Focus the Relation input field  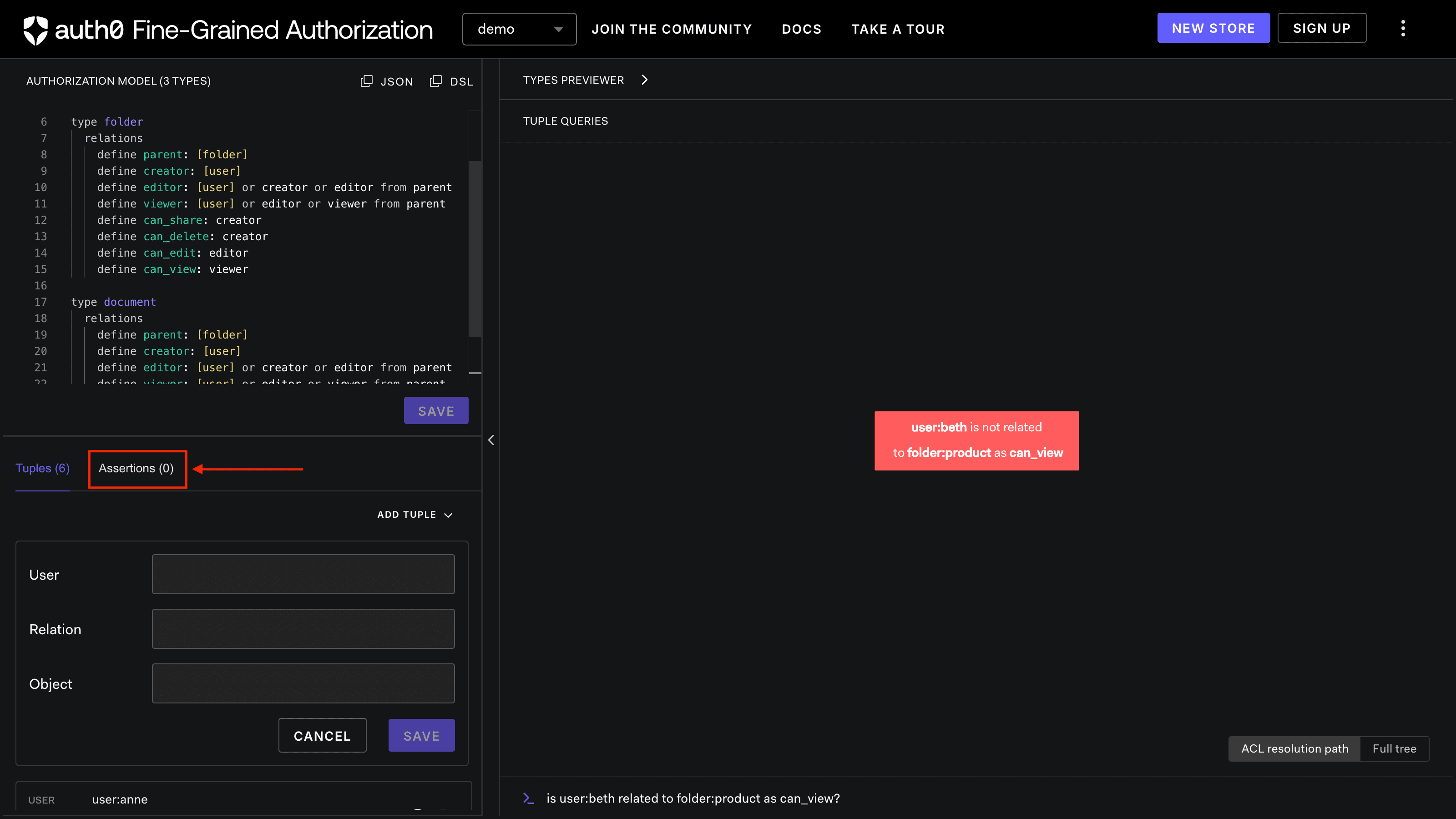(303, 628)
